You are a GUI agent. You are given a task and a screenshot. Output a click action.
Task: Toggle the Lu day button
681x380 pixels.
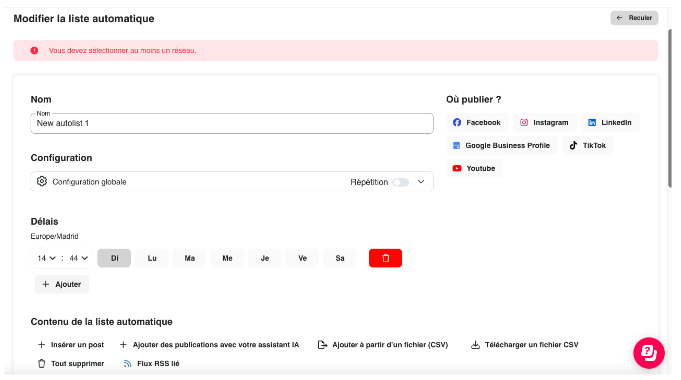(x=152, y=258)
